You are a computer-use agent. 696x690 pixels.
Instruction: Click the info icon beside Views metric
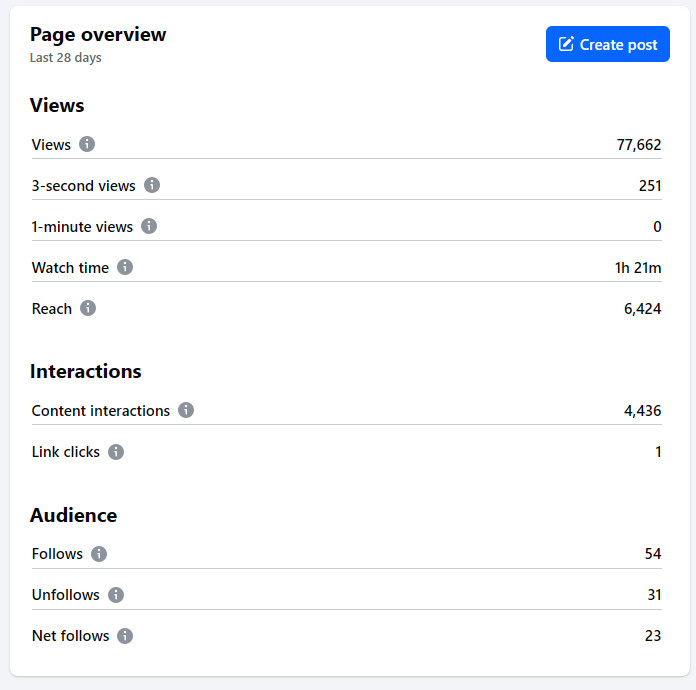(87, 144)
